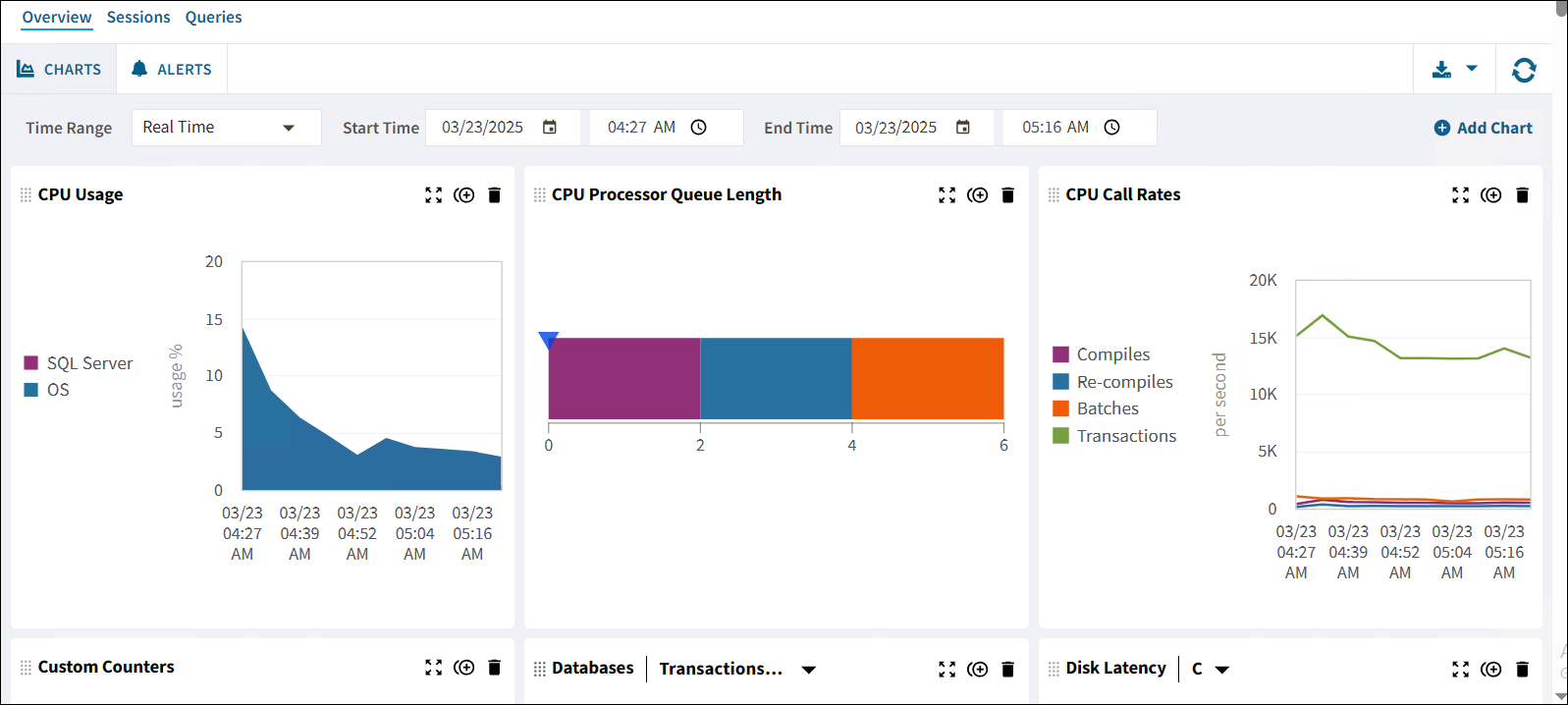Open the Start Time clock picker
The width and height of the screenshot is (1568, 705).
click(699, 128)
